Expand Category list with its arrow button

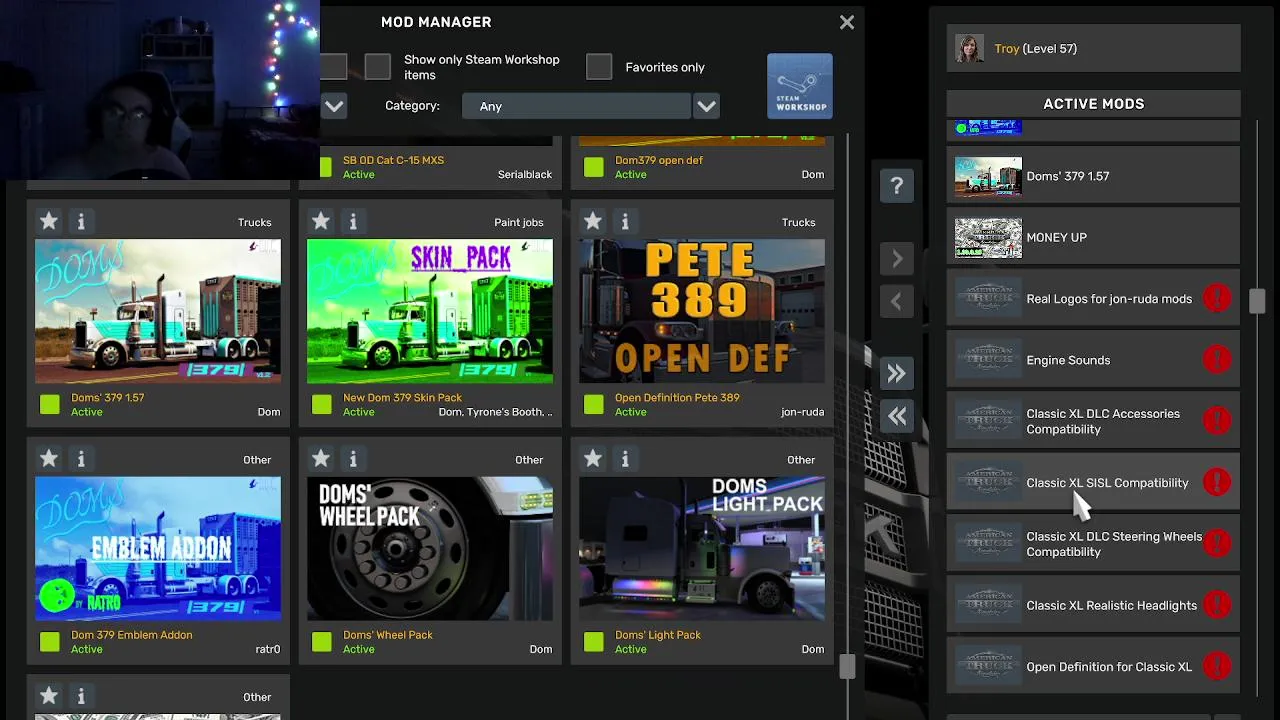point(706,106)
